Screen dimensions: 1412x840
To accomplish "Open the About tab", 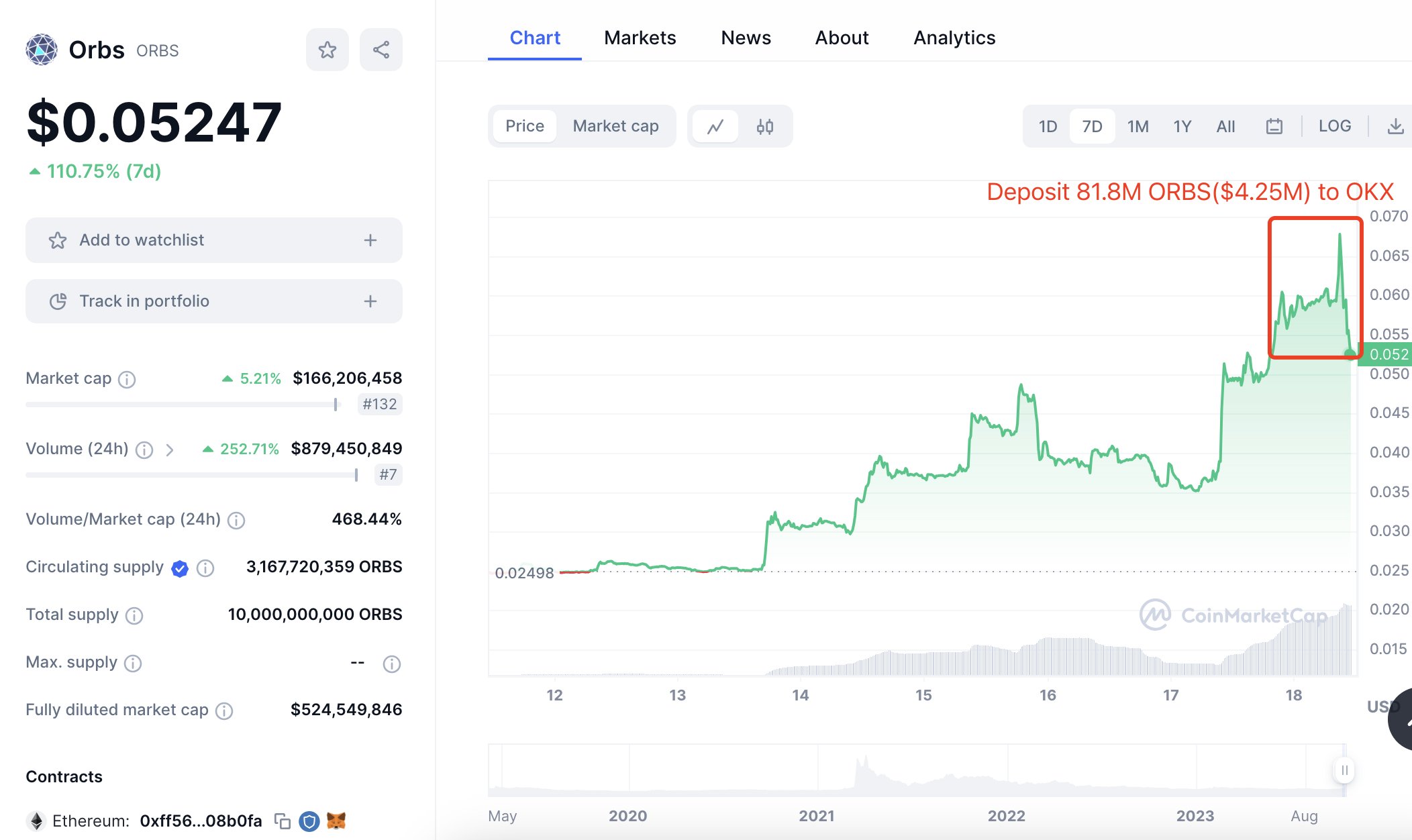I will 842,38.
